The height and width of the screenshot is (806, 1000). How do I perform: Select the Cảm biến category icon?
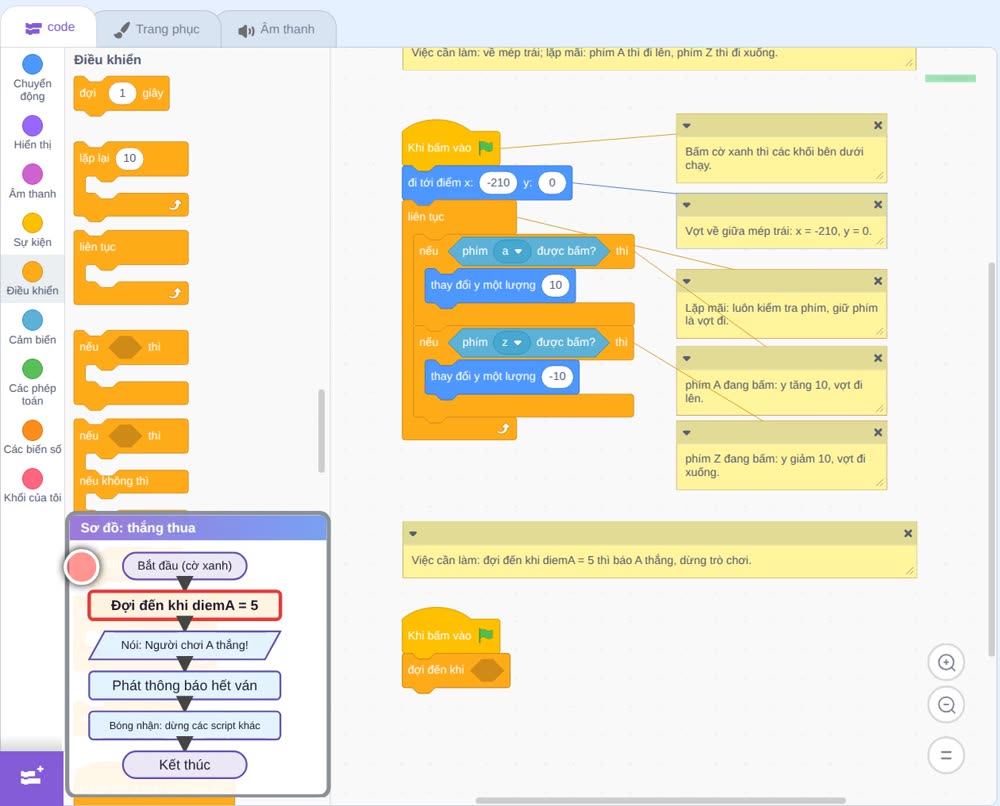[33, 320]
